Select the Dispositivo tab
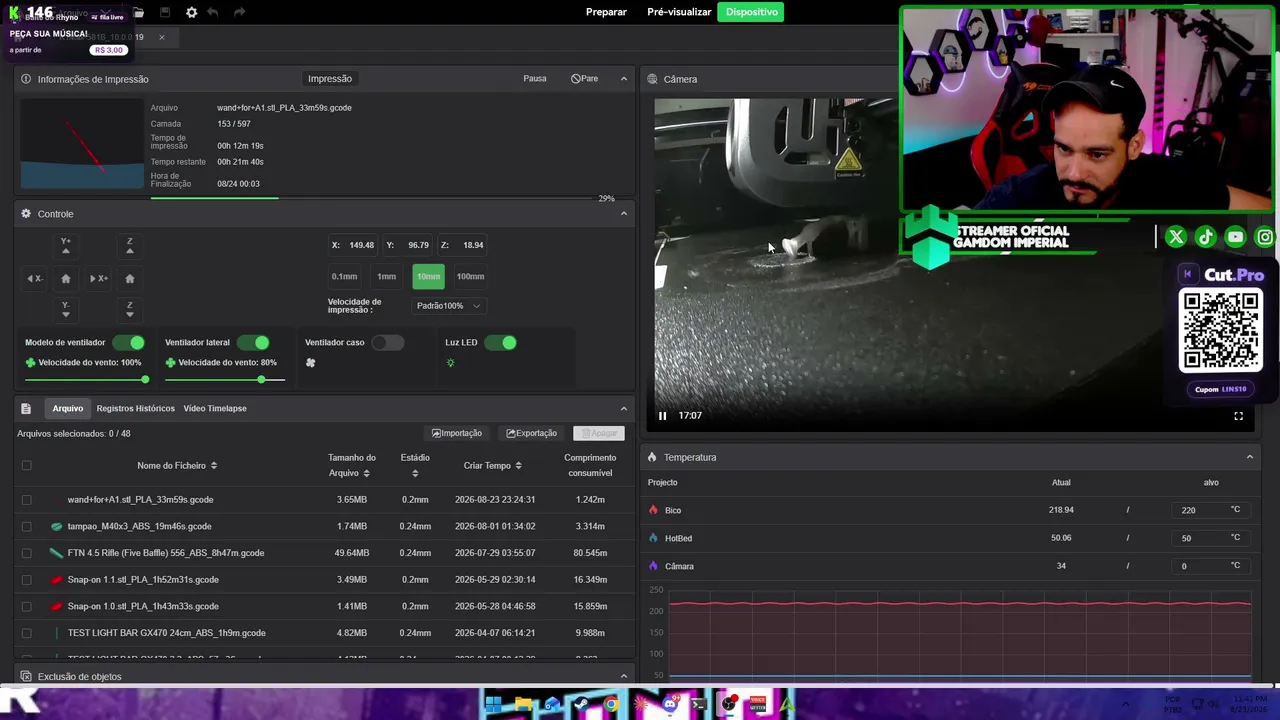1280x720 pixels. click(751, 12)
